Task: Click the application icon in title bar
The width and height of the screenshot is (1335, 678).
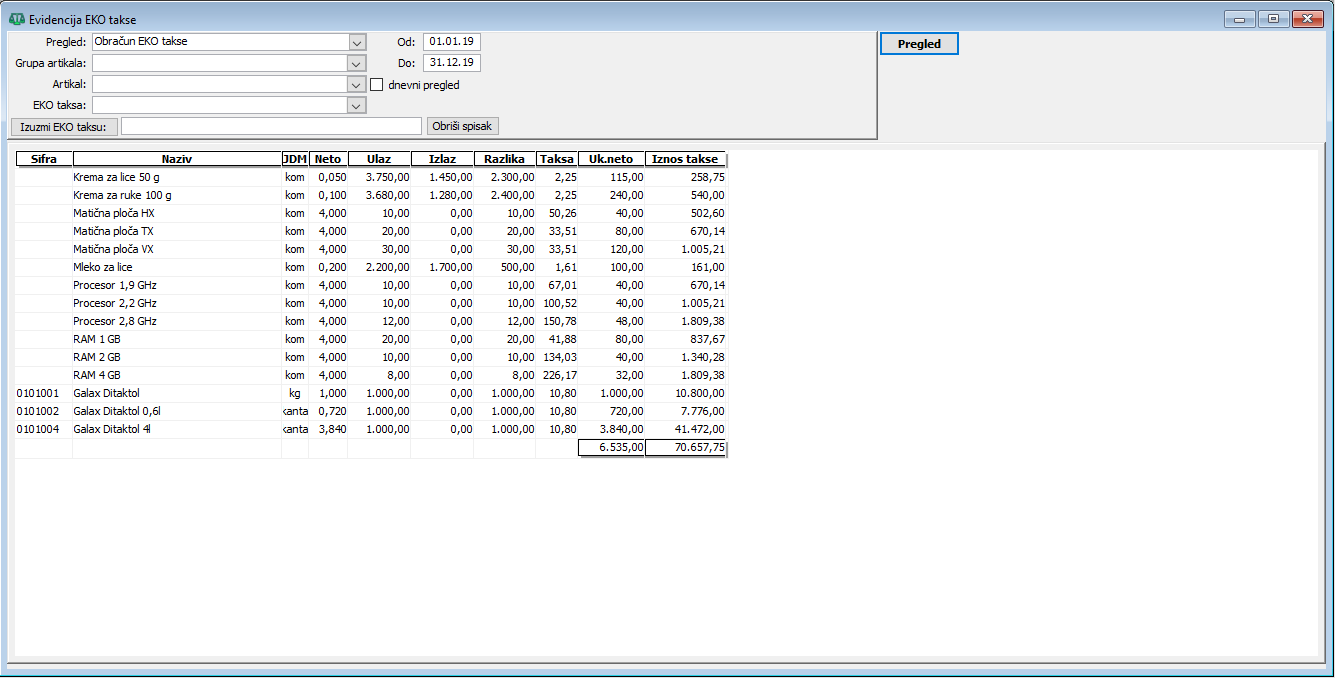Action: click(x=16, y=19)
